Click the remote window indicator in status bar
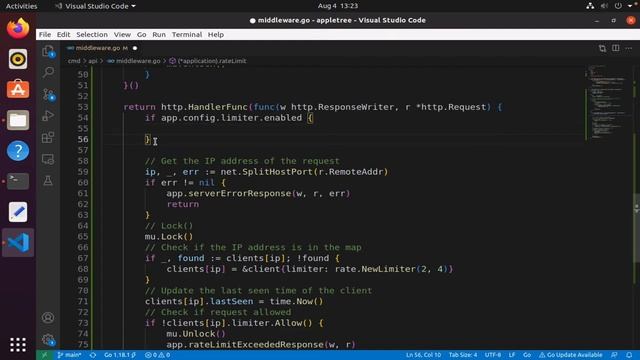640x360 pixels. (44, 355)
